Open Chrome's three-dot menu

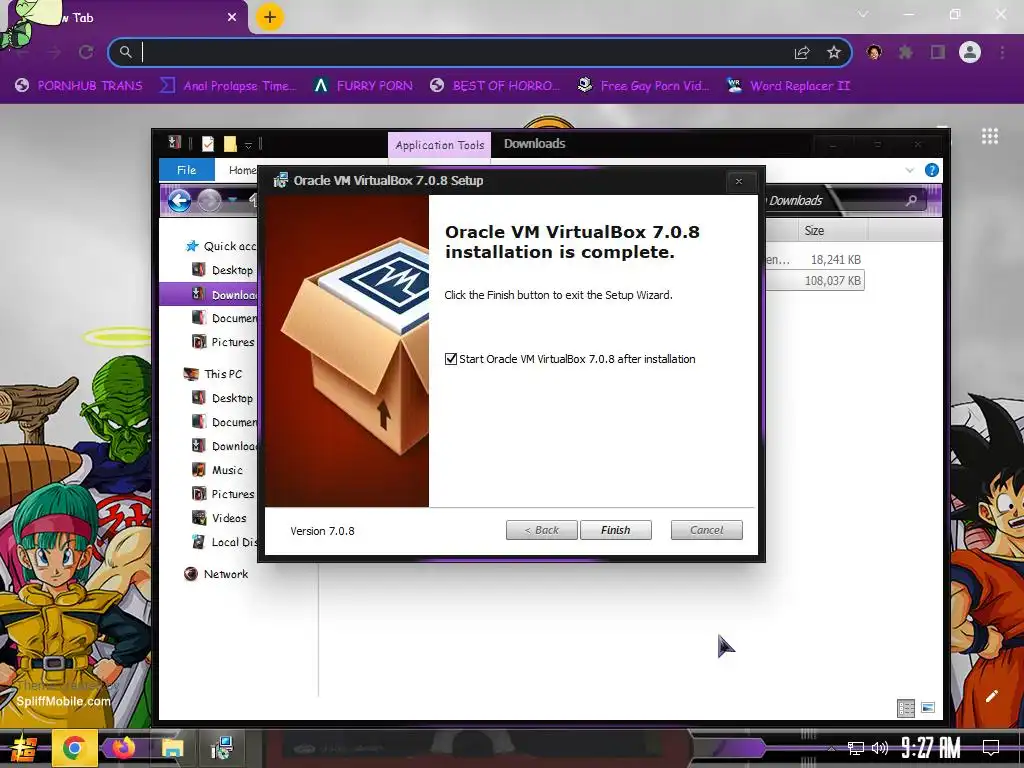[1002, 52]
